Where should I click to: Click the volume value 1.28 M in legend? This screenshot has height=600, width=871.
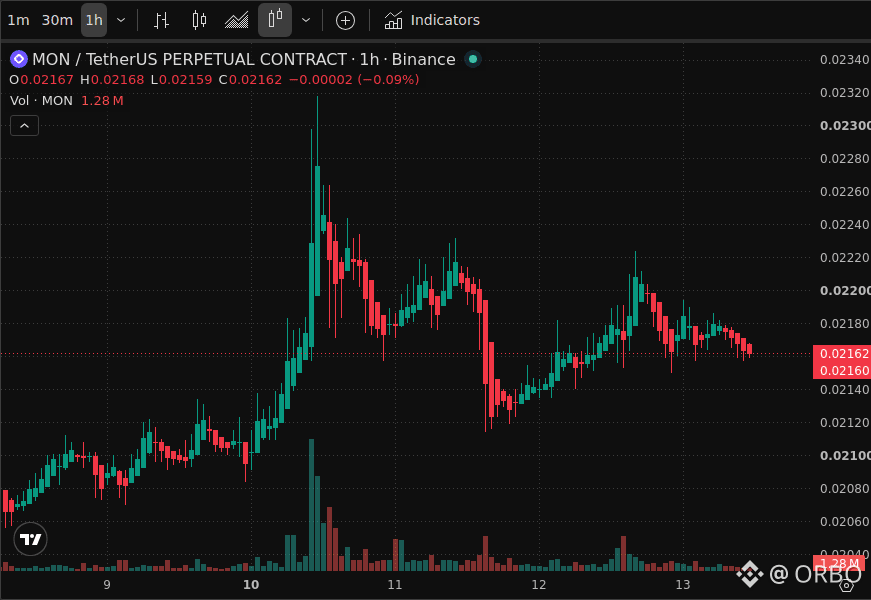click(x=102, y=101)
